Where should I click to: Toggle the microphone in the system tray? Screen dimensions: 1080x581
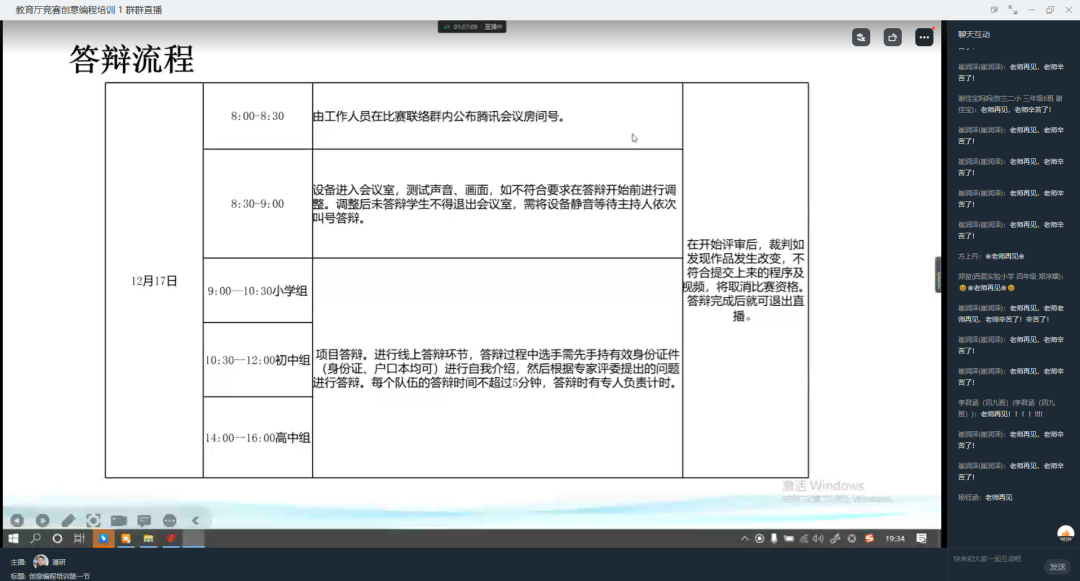(774, 537)
